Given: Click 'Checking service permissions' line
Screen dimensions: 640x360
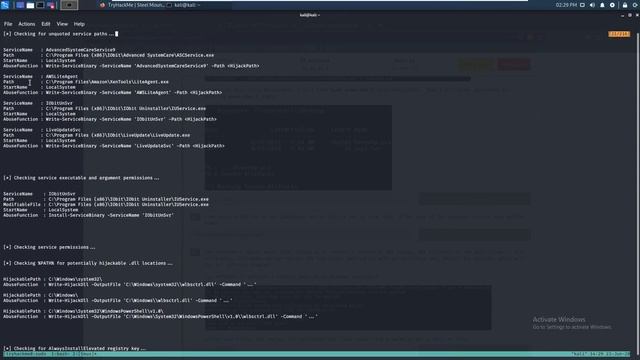Looking at the screenshot, I should (x=49, y=247).
